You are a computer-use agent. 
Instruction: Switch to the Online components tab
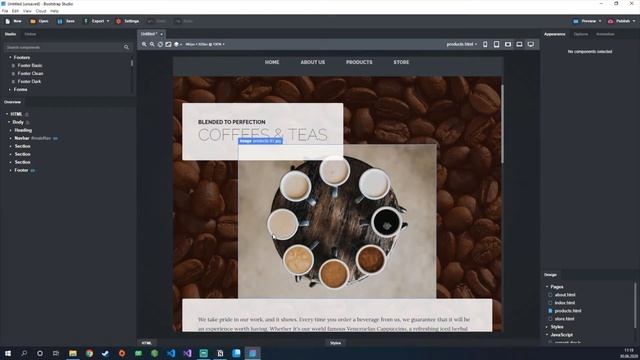30,34
